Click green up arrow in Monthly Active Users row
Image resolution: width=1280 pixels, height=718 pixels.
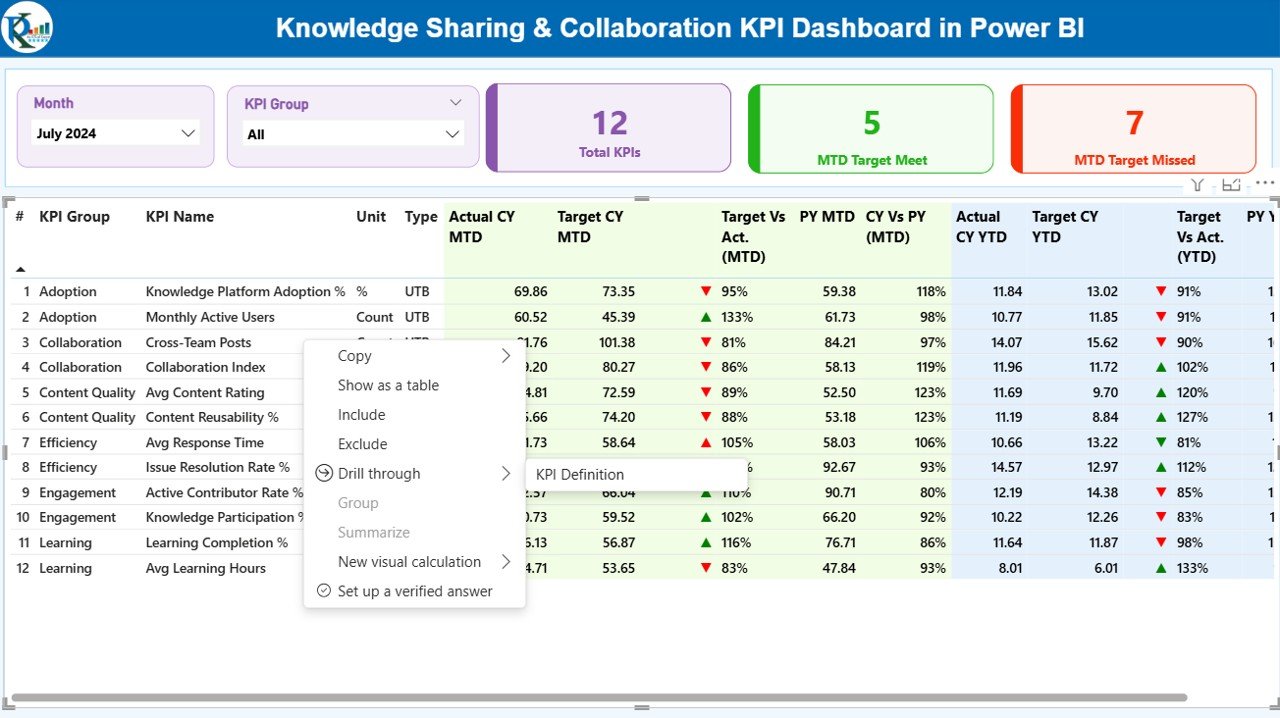(x=706, y=317)
